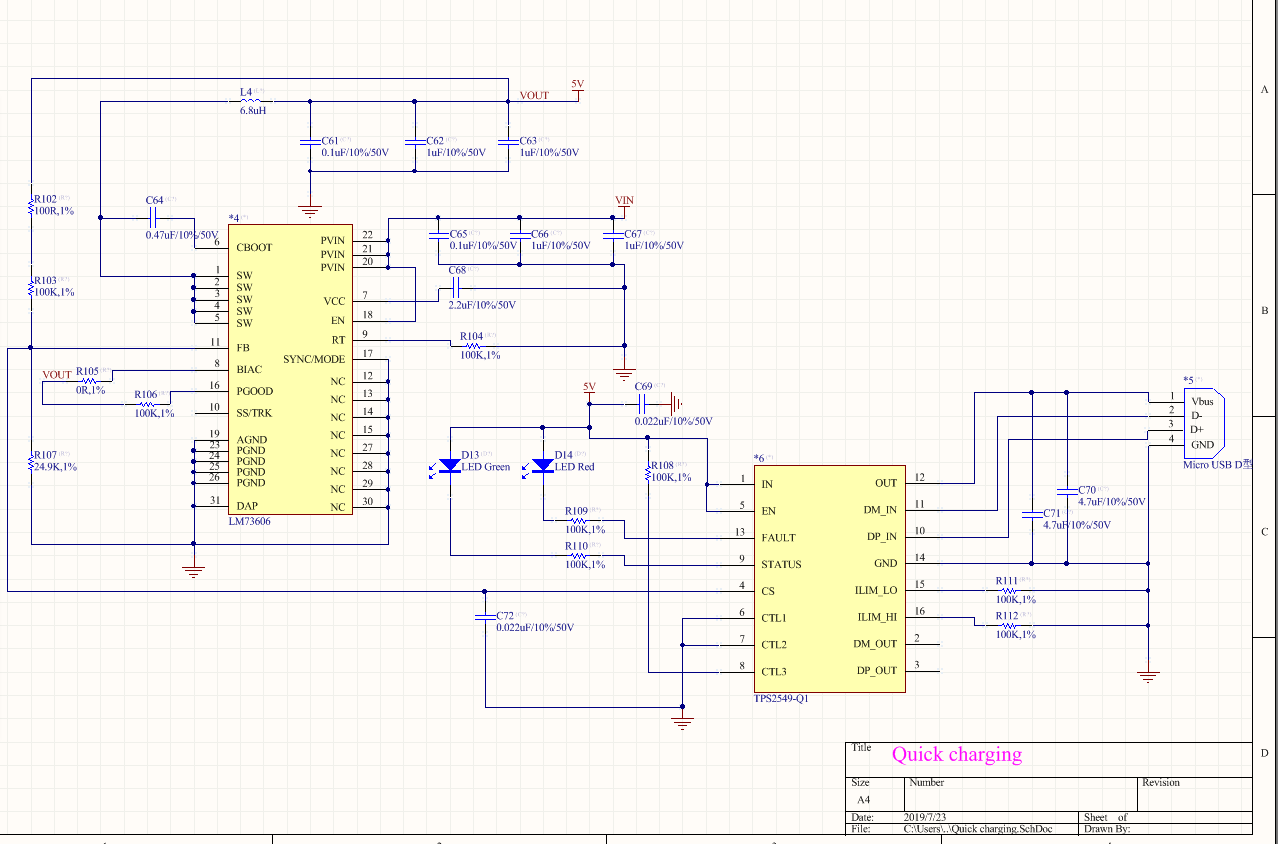
Task: Select the red LED D14 symbol
Action: (543, 465)
